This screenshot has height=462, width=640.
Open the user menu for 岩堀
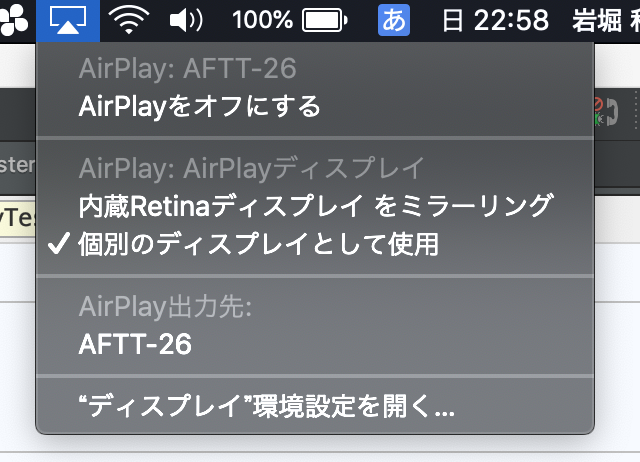(x=606, y=20)
